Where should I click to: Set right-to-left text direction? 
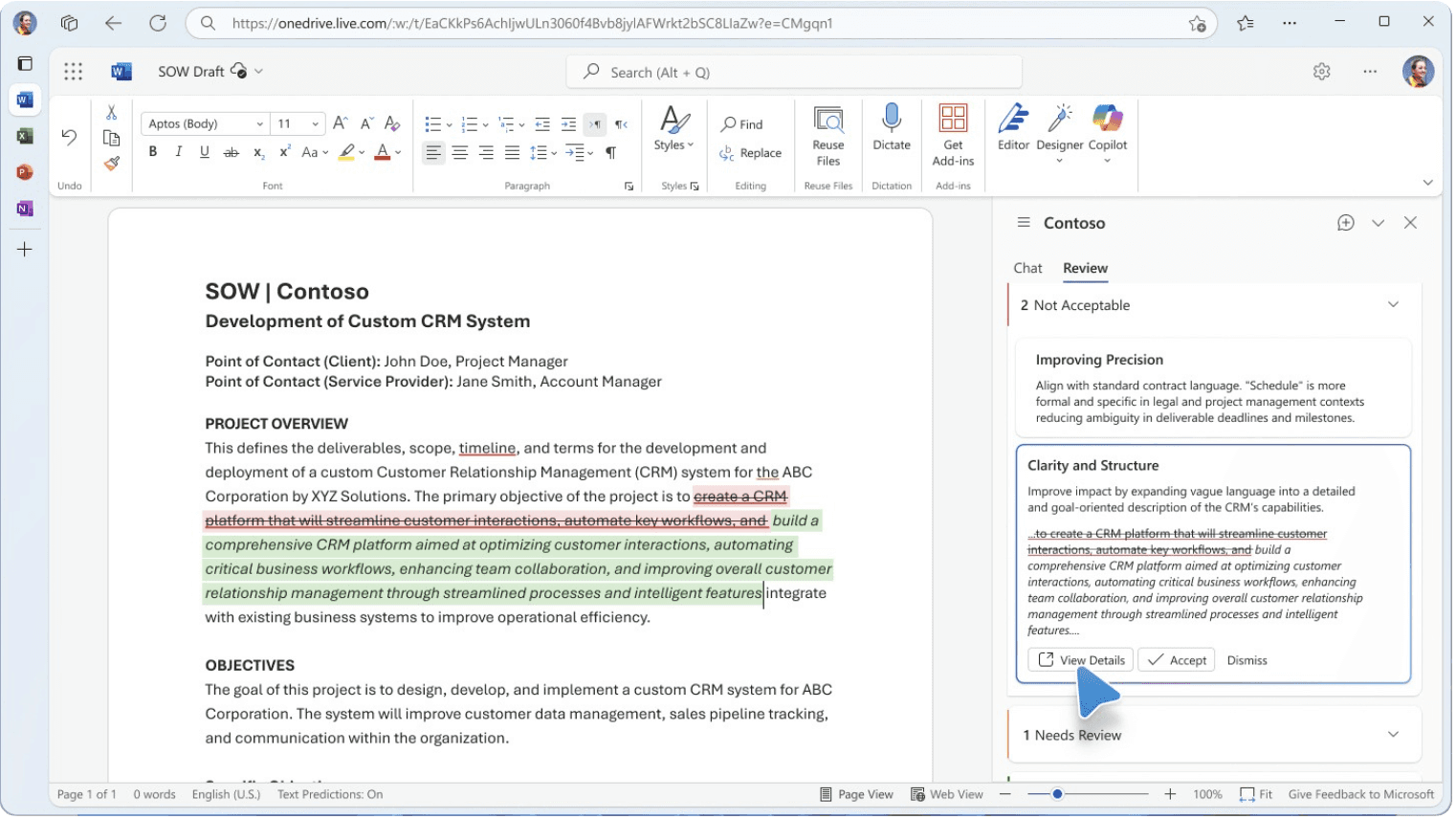pyautogui.click(x=621, y=124)
